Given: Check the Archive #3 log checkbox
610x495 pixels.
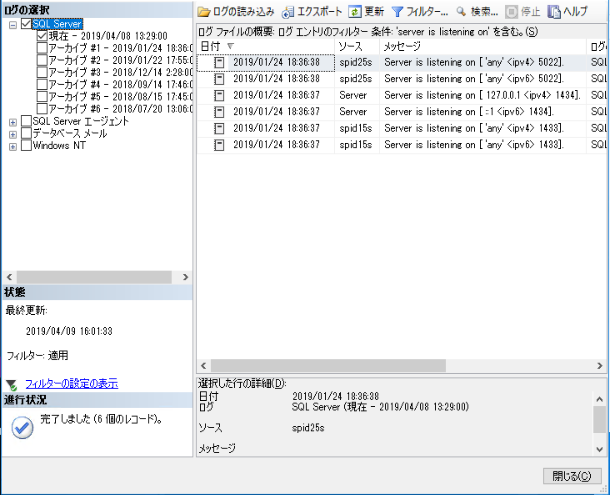Looking at the screenshot, I should point(42,72).
